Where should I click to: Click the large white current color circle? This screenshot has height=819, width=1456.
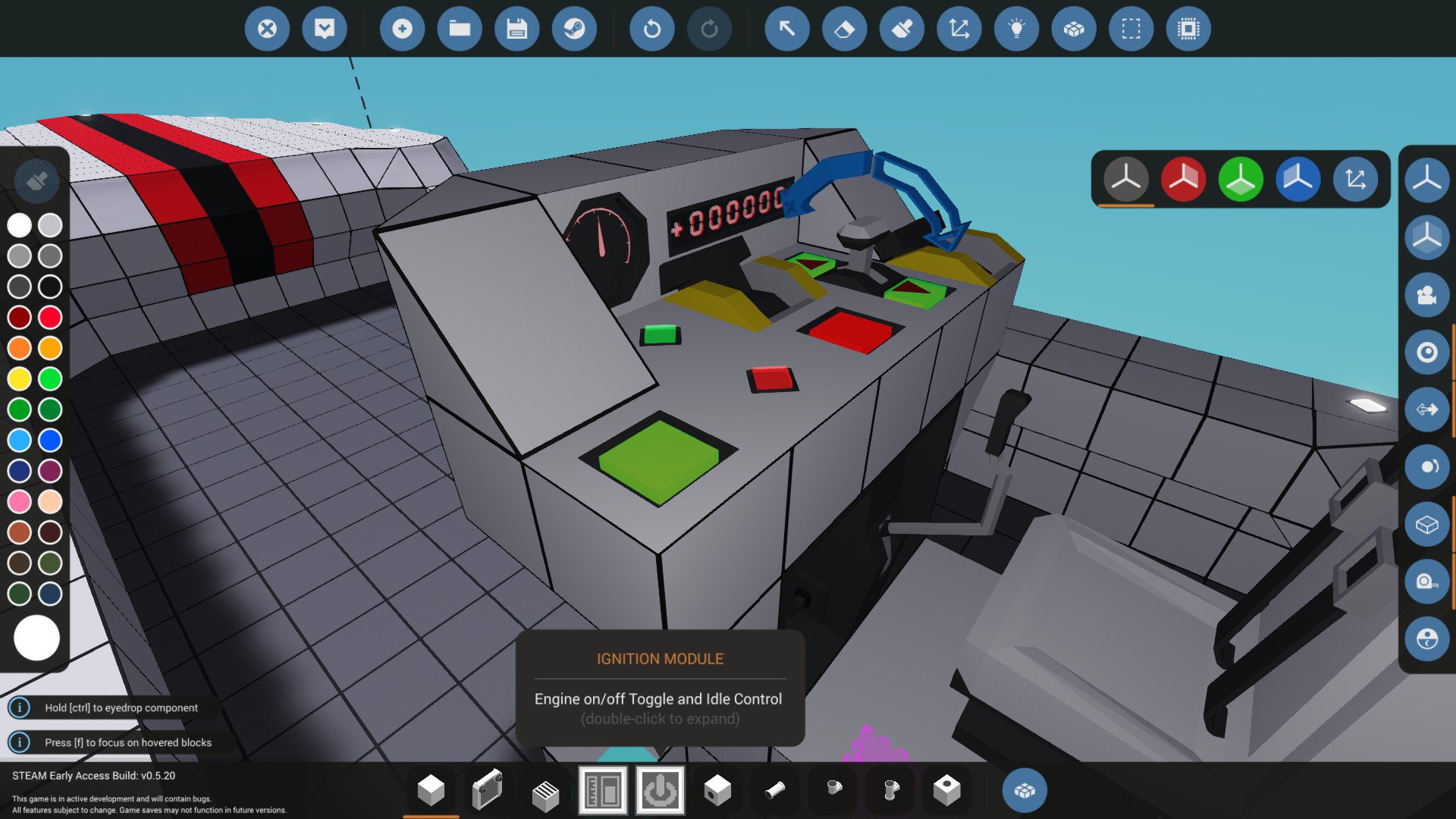tap(36, 637)
